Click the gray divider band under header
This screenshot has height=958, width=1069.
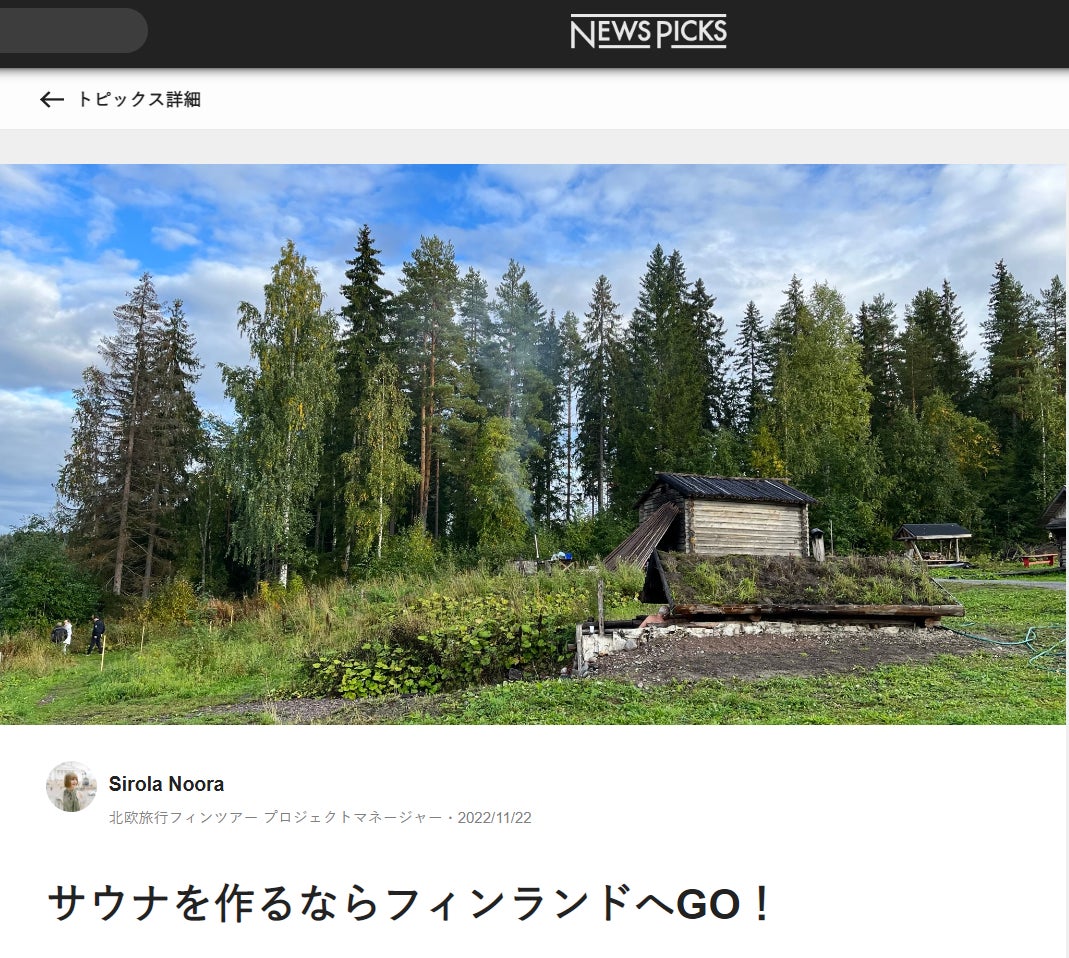click(x=534, y=146)
